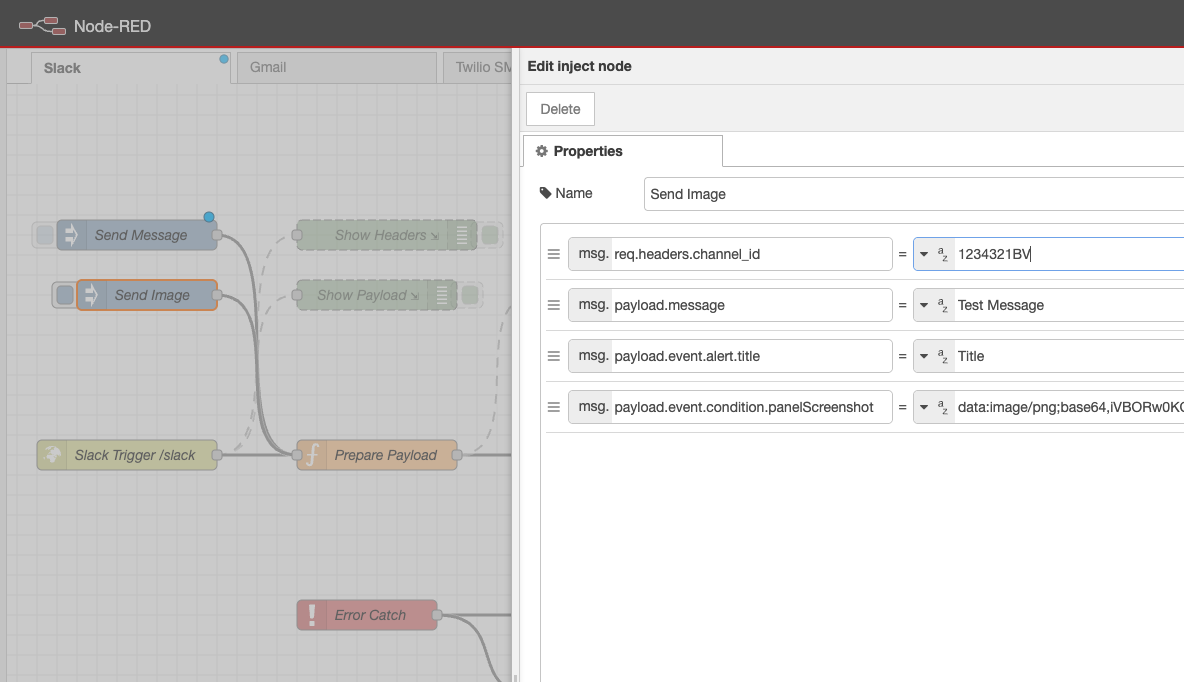Click the Send Message node output port

[217, 235]
